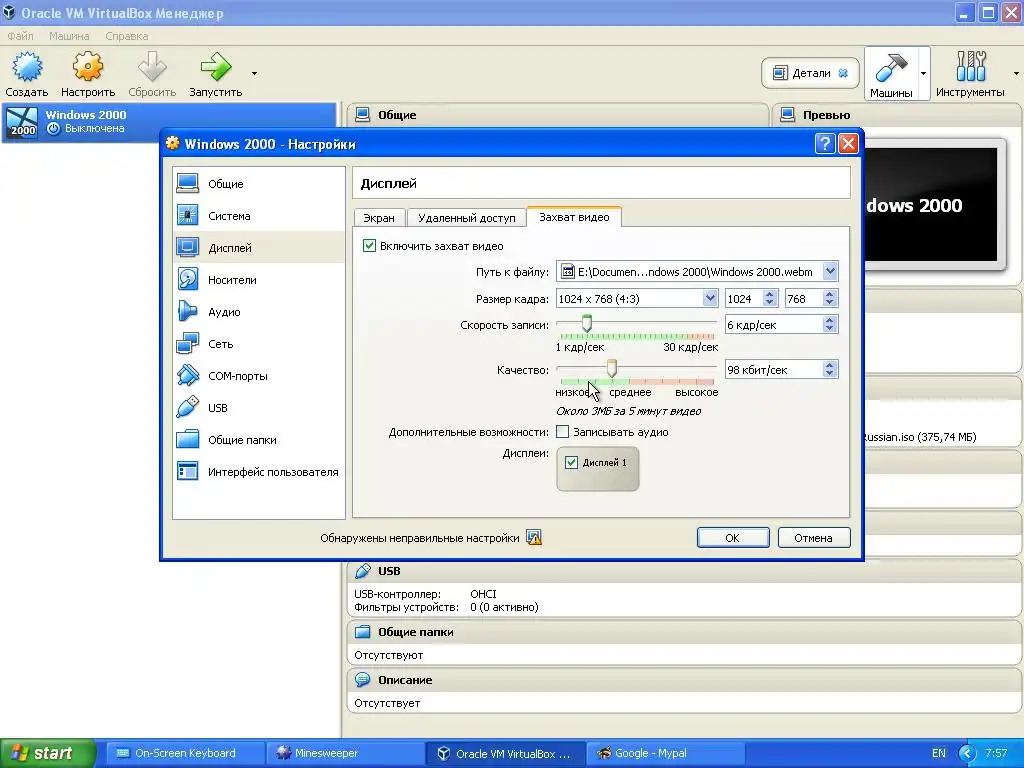Increase frame rate 6 кдр/сек spinner
The image size is (1024, 768).
829,321
